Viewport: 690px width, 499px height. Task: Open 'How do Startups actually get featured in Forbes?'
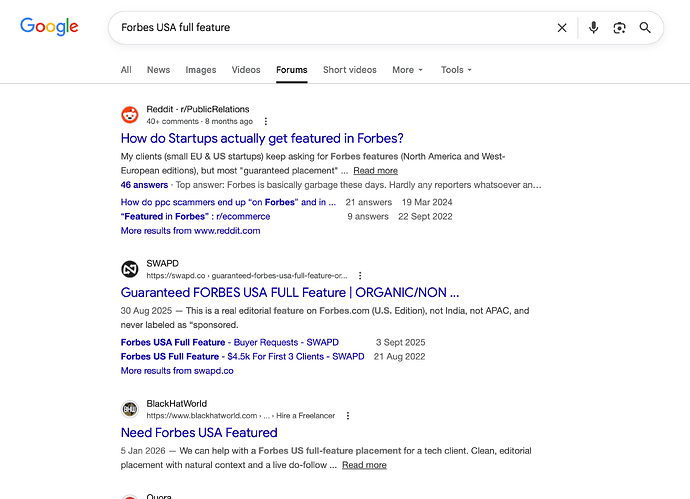[262, 138]
